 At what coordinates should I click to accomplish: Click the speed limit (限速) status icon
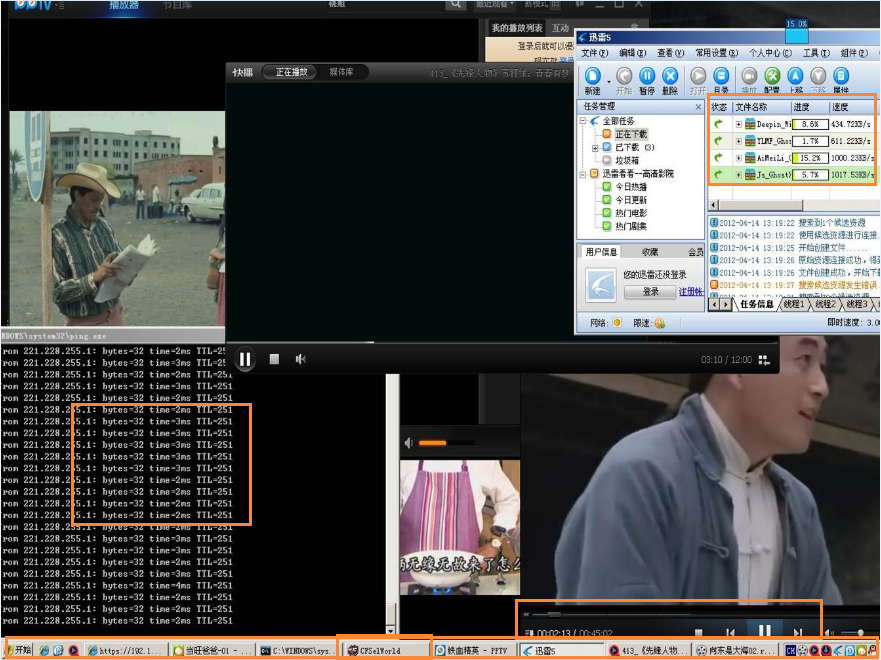point(660,323)
